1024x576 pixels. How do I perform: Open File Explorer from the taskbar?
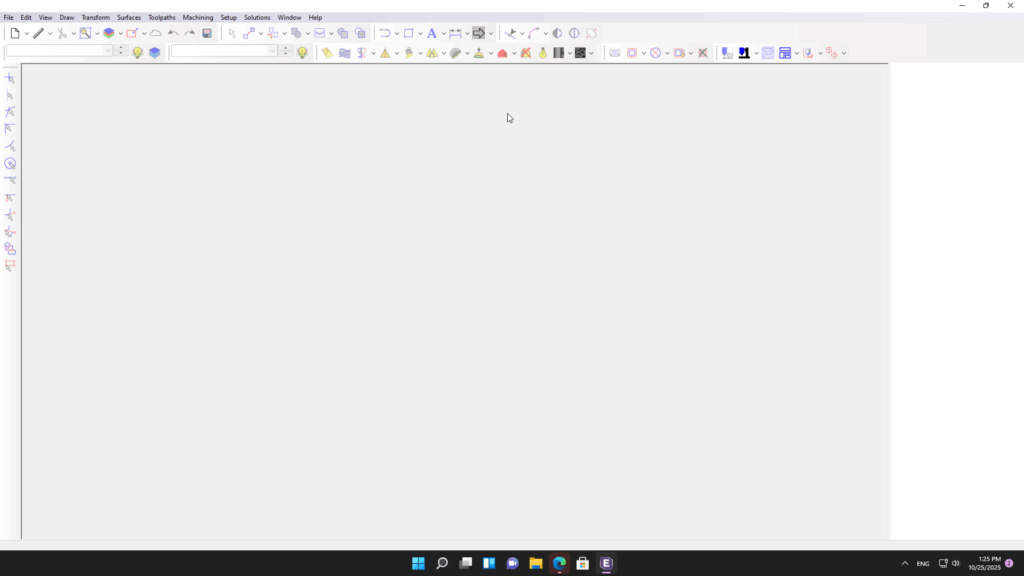point(536,563)
